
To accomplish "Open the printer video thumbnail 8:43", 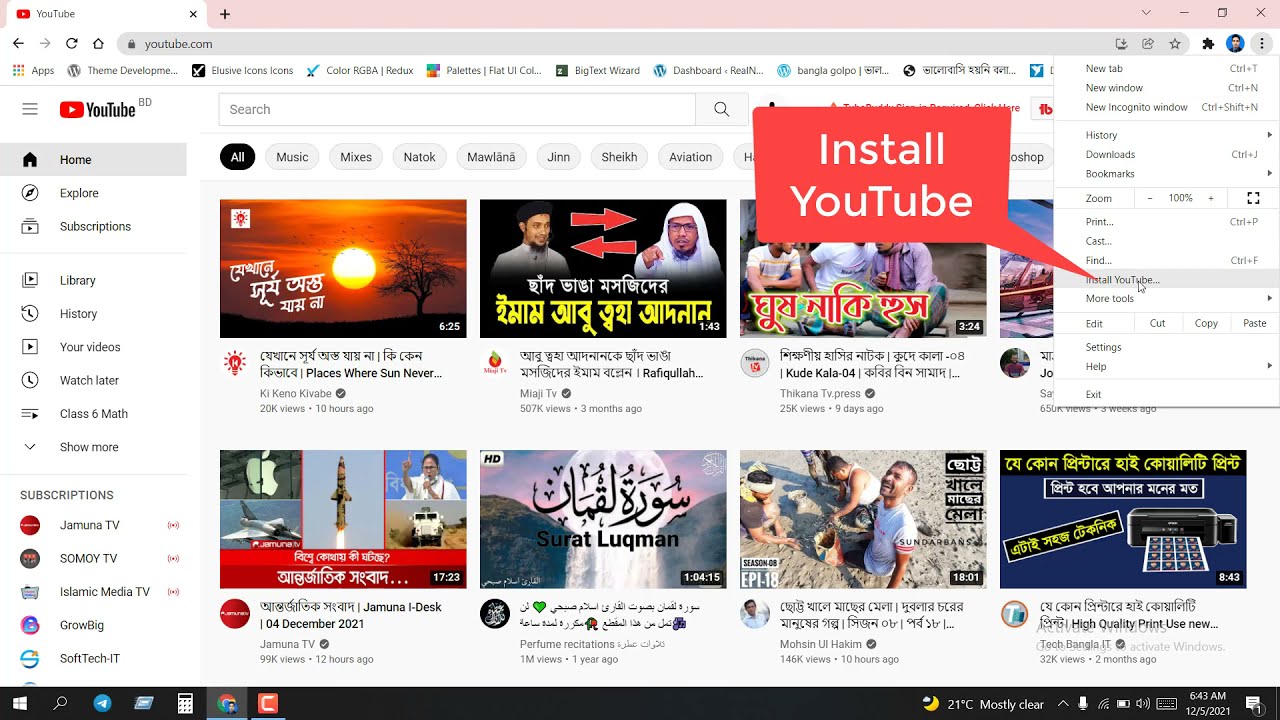I will pos(1123,519).
